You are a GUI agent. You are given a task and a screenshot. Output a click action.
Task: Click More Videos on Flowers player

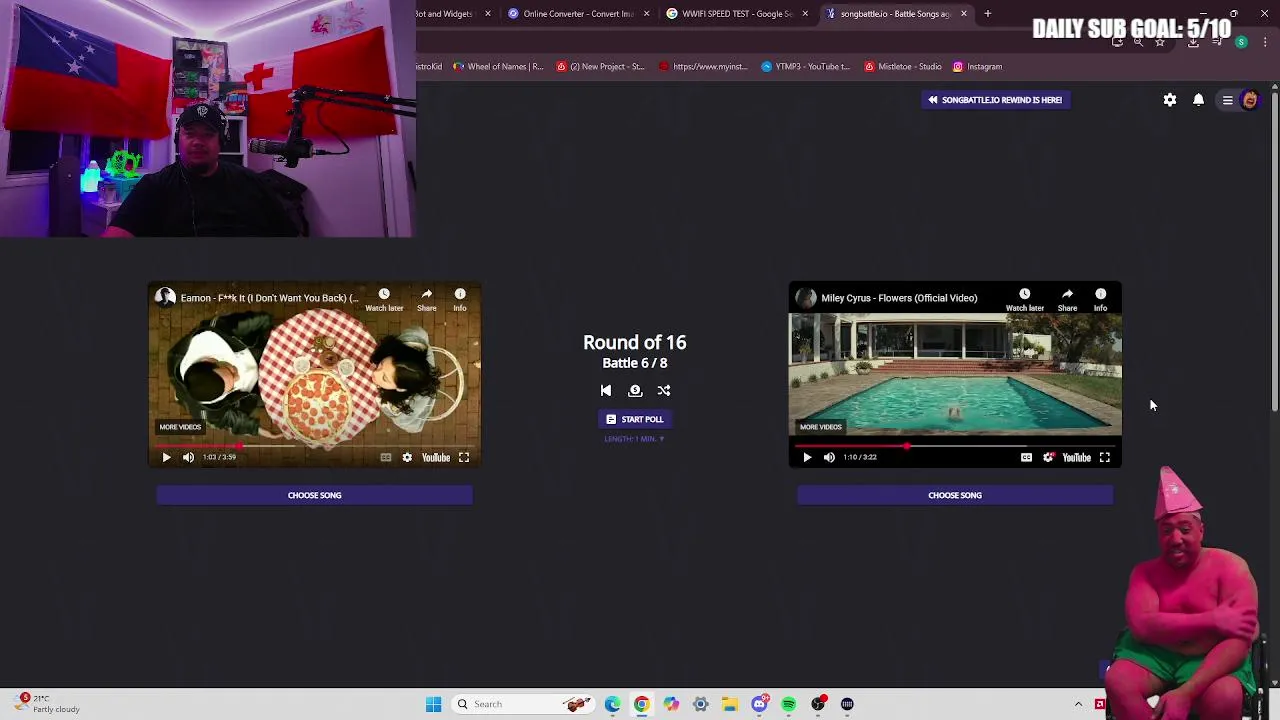[x=821, y=427]
